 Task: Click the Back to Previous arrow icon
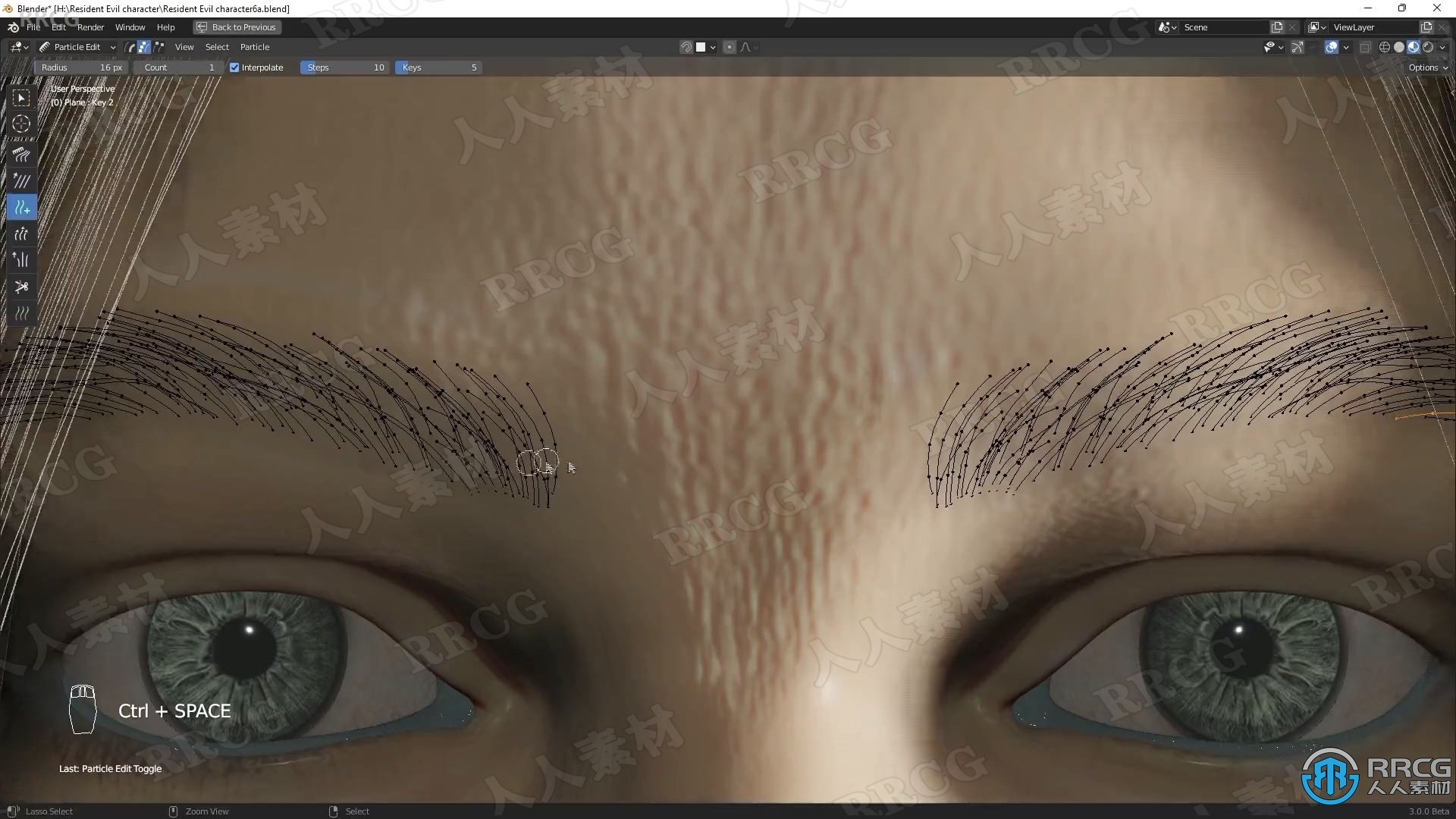coord(202,27)
